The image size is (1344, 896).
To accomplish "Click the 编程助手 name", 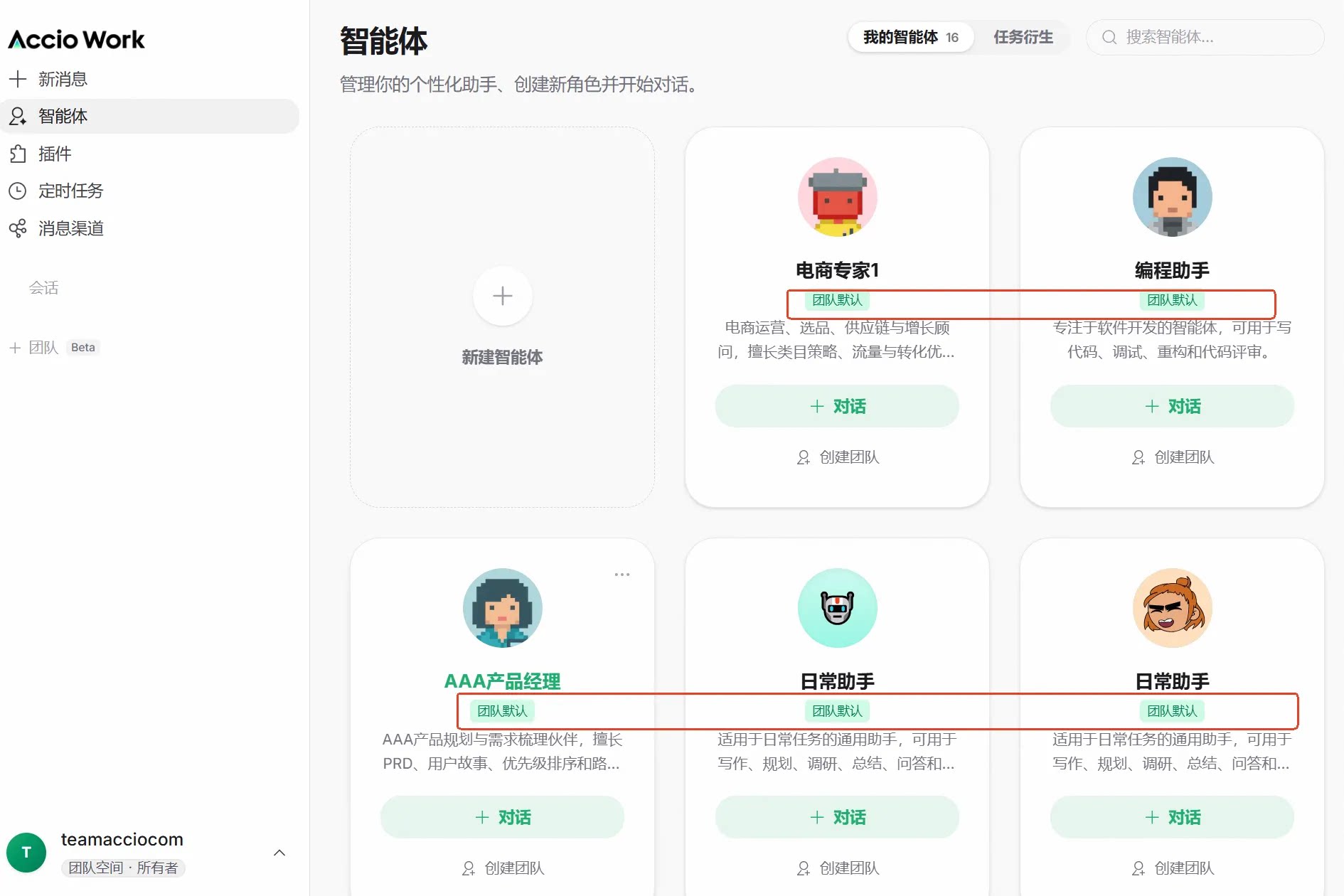I will [1173, 270].
